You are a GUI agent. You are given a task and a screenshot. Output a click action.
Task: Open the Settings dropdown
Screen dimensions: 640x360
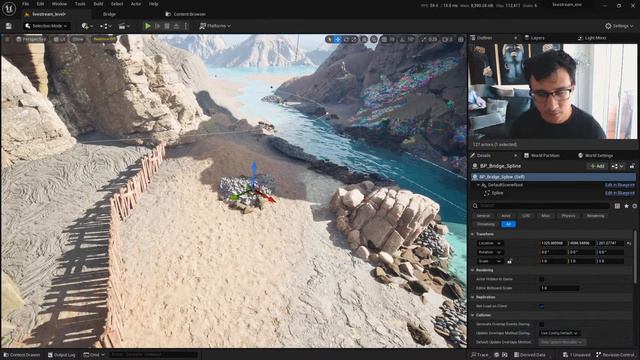coord(619,26)
